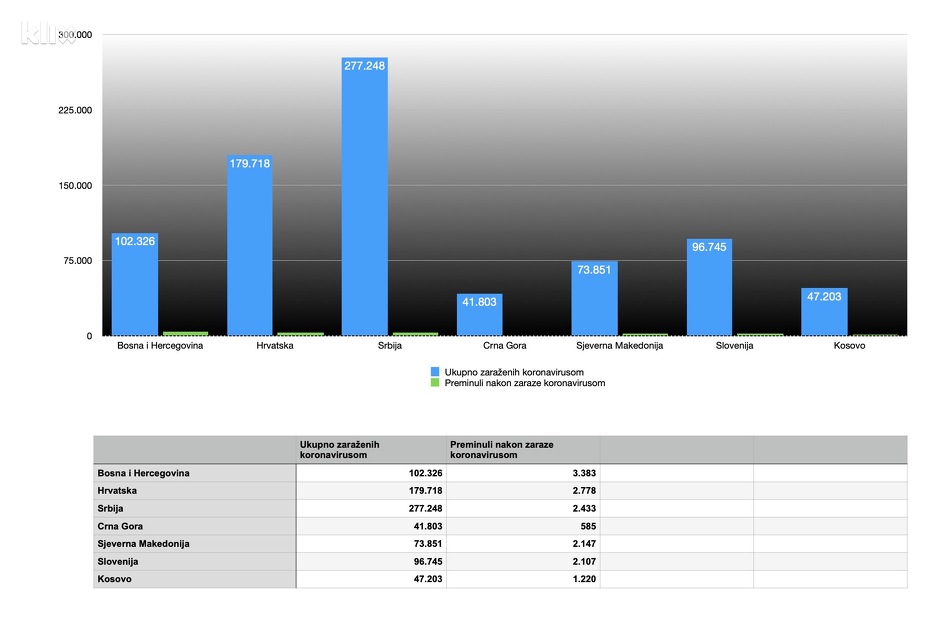Select the Kosovo row header in table

pyautogui.click(x=194, y=579)
